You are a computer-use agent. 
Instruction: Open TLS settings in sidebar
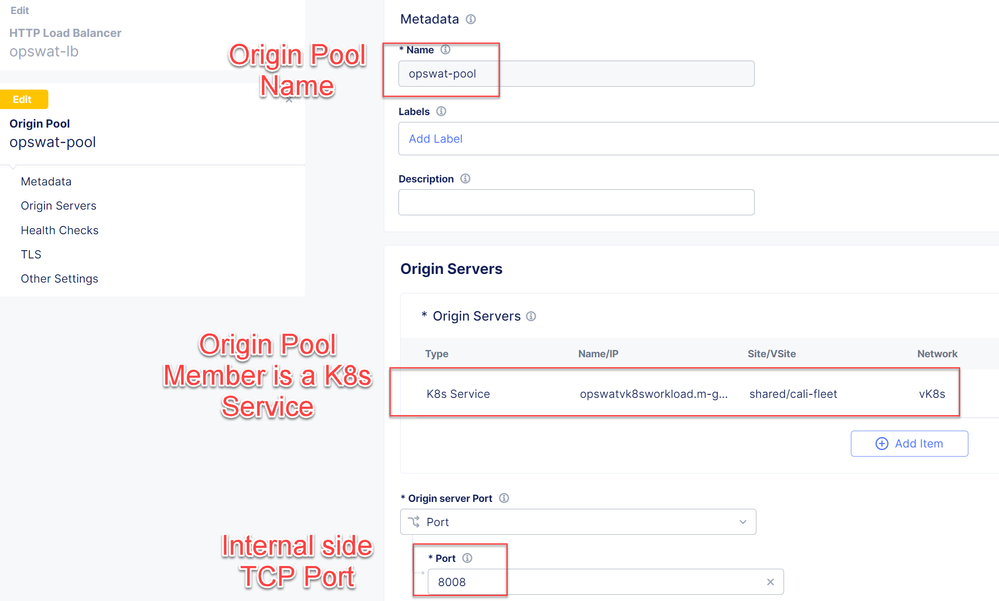coord(31,255)
